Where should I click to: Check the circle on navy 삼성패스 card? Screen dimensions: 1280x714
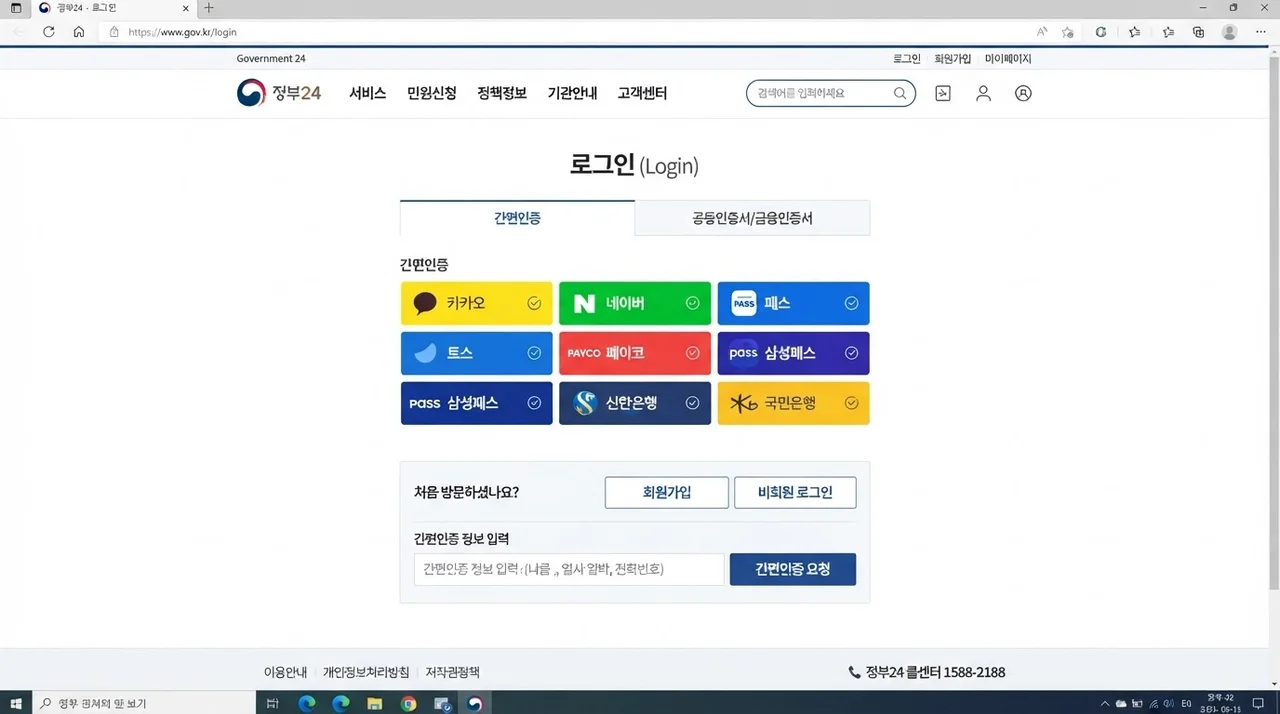[x=534, y=403]
